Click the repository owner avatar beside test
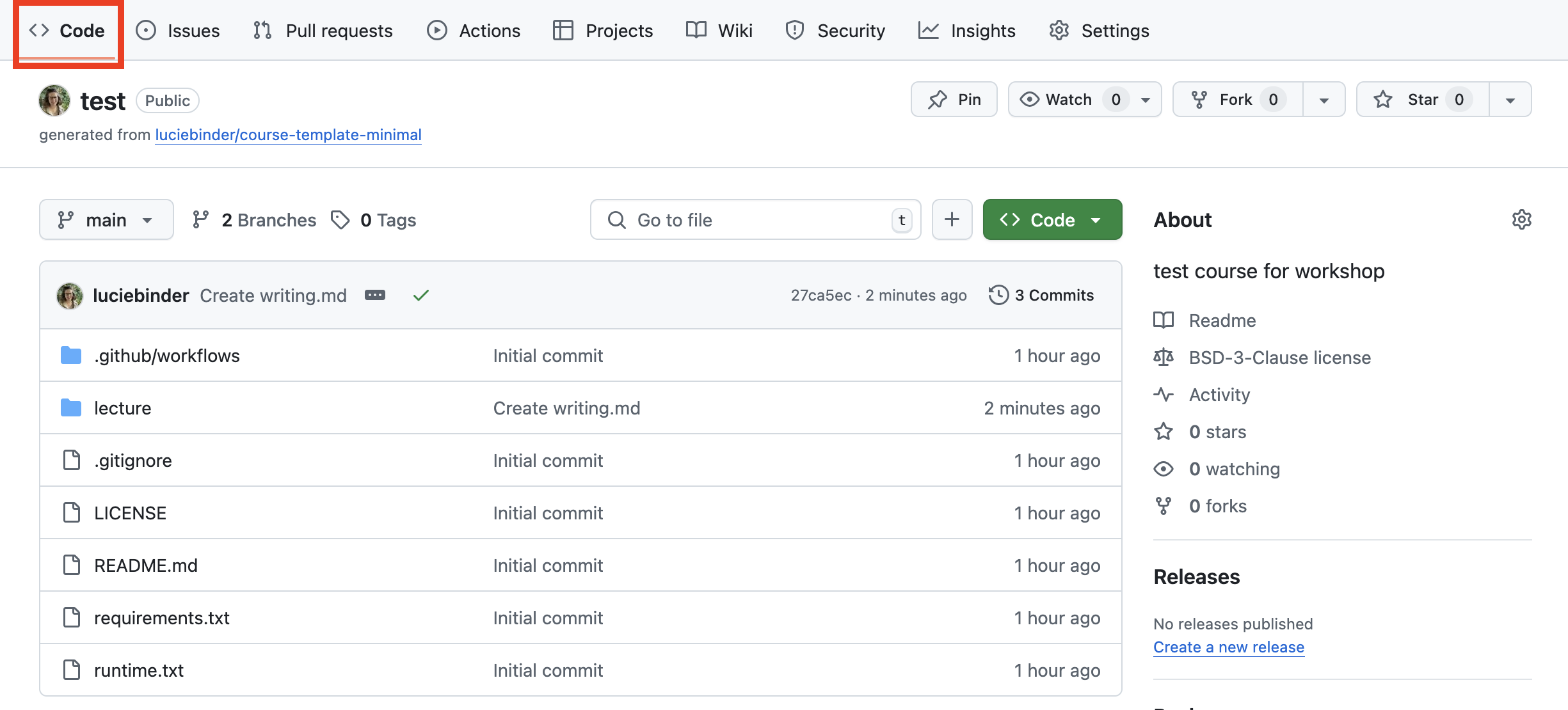The height and width of the screenshot is (710, 1568). pos(54,100)
